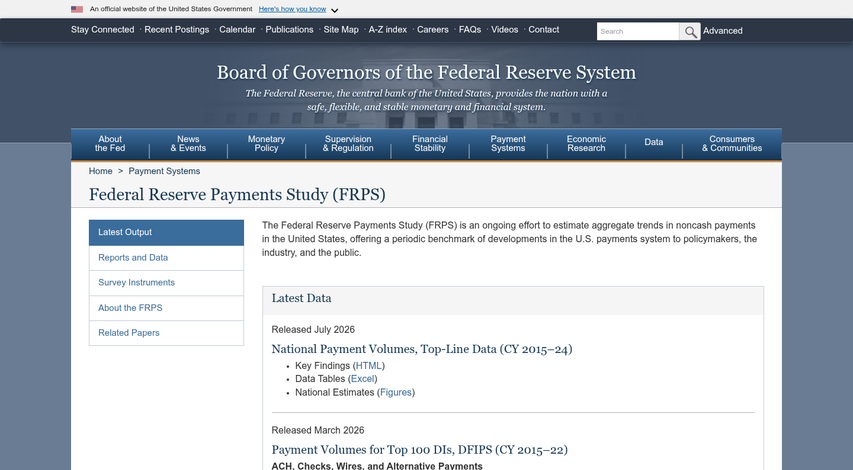This screenshot has width=853, height=470.
Task: Open Payment Systems menu
Action: [x=508, y=144]
